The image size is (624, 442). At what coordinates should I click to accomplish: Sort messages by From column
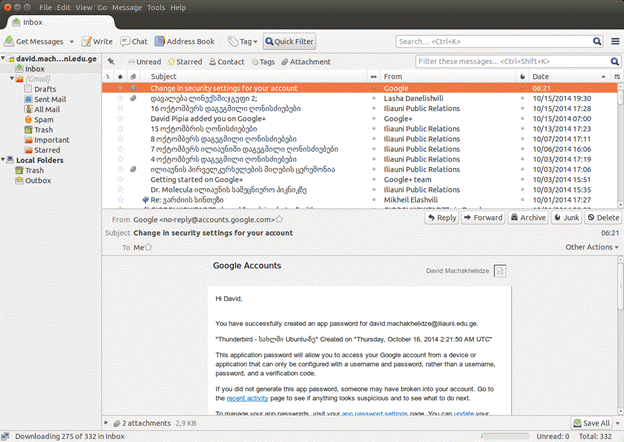click(447, 76)
